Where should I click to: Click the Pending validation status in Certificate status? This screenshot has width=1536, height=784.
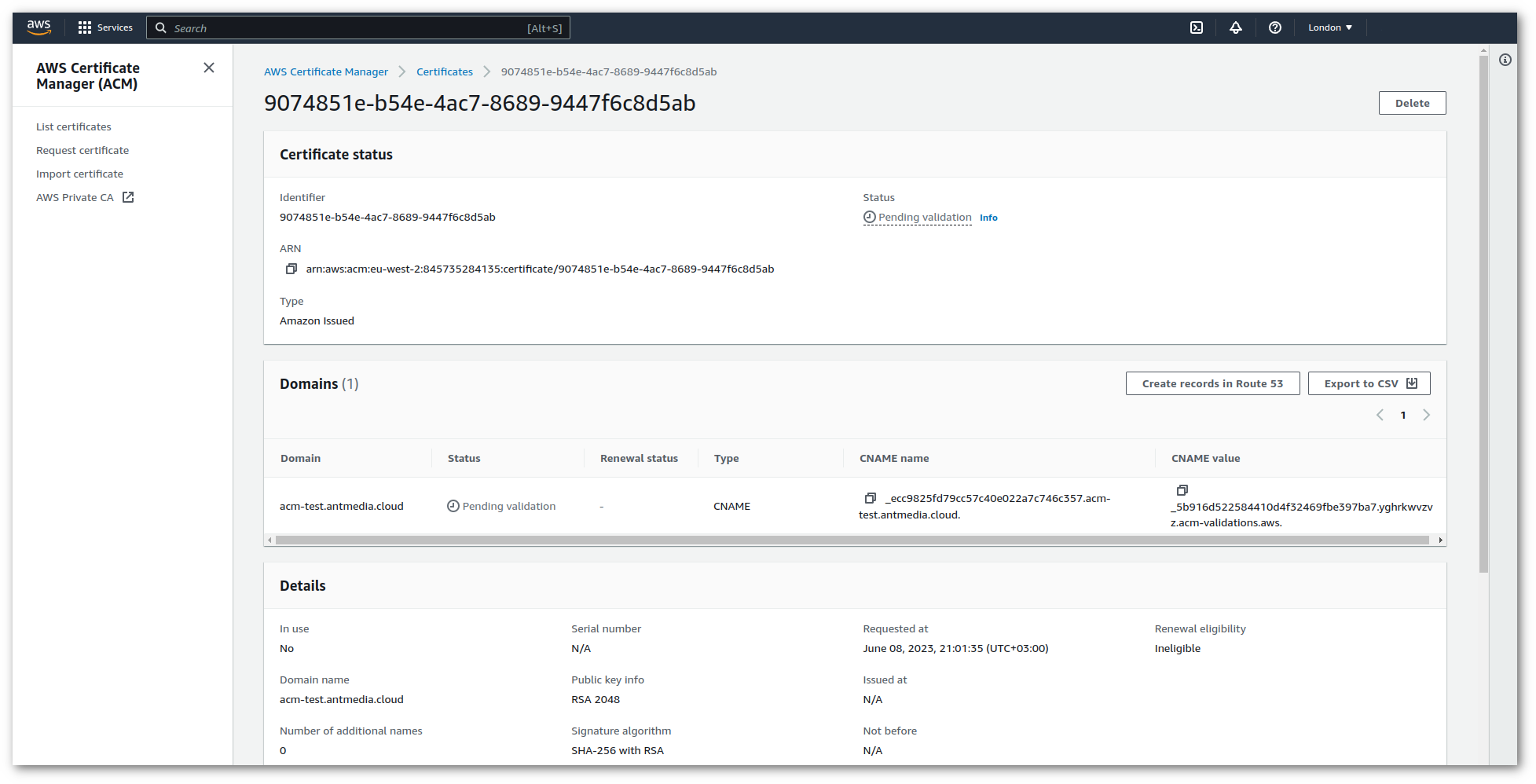coord(918,217)
